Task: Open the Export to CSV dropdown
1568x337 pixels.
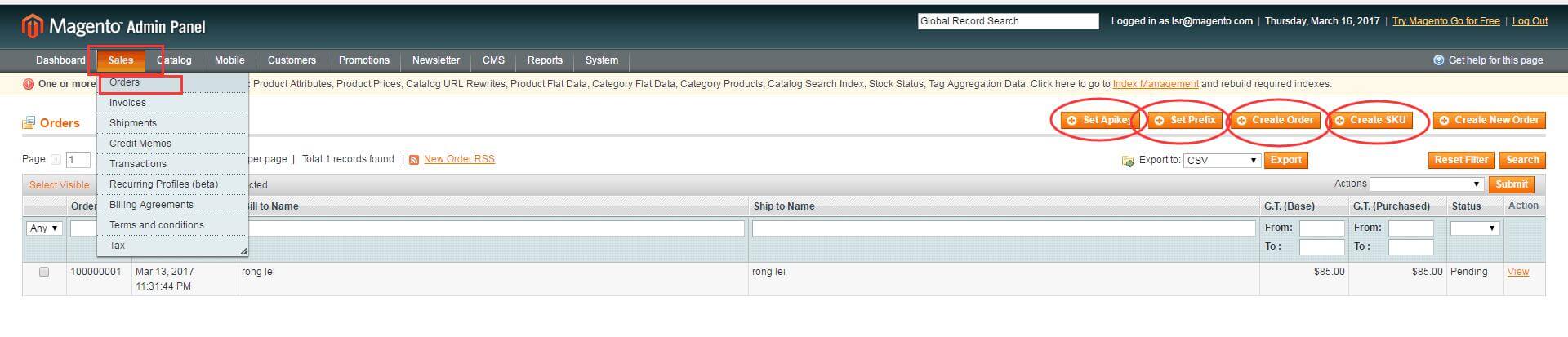Action: [1222, 160]
